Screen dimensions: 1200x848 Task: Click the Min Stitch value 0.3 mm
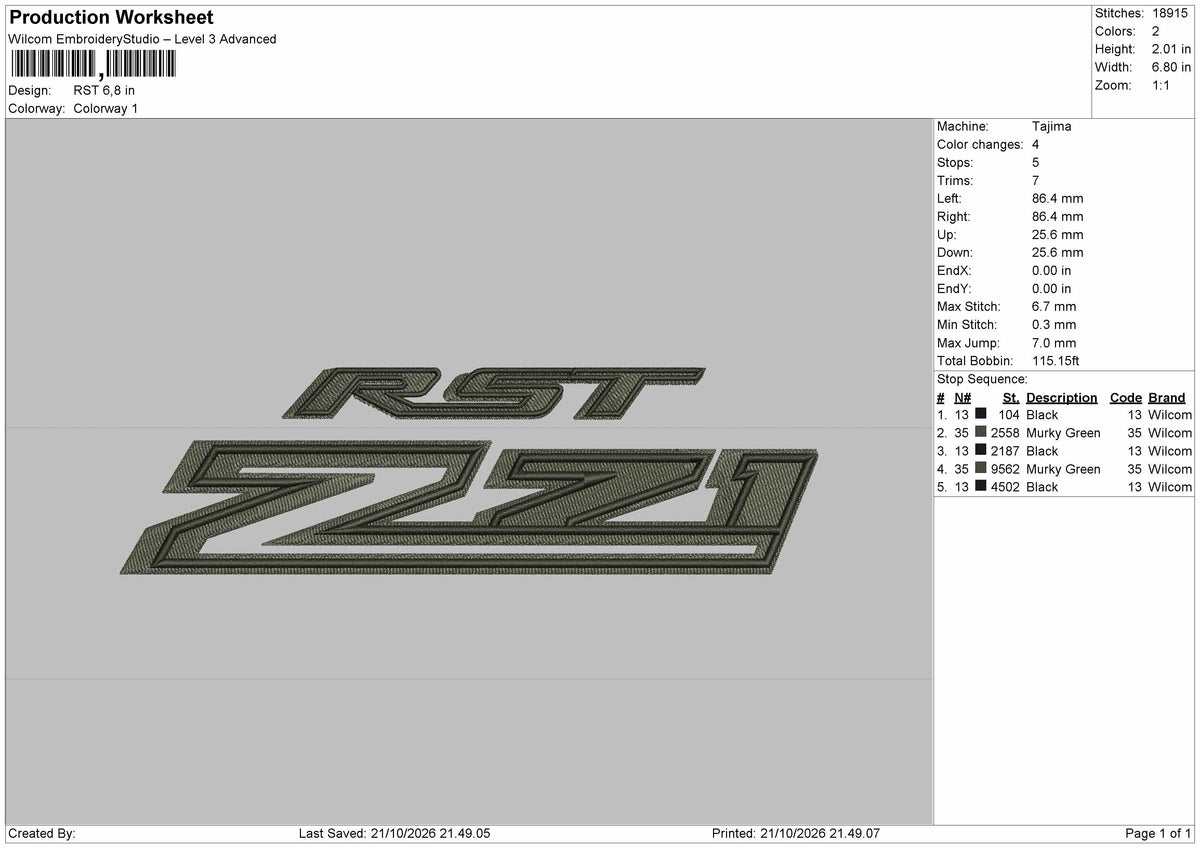pyautogui.click(x=1054, y=324)
